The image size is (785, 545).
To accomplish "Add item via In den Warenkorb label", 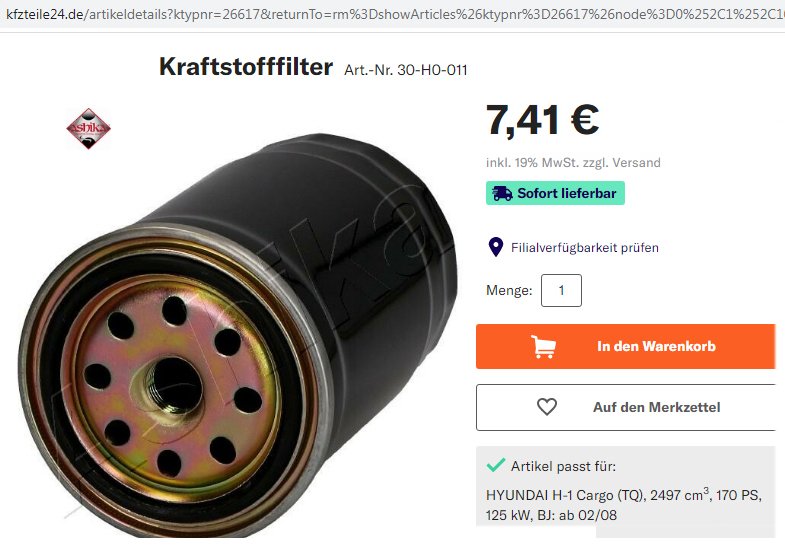I will [656, 346].
